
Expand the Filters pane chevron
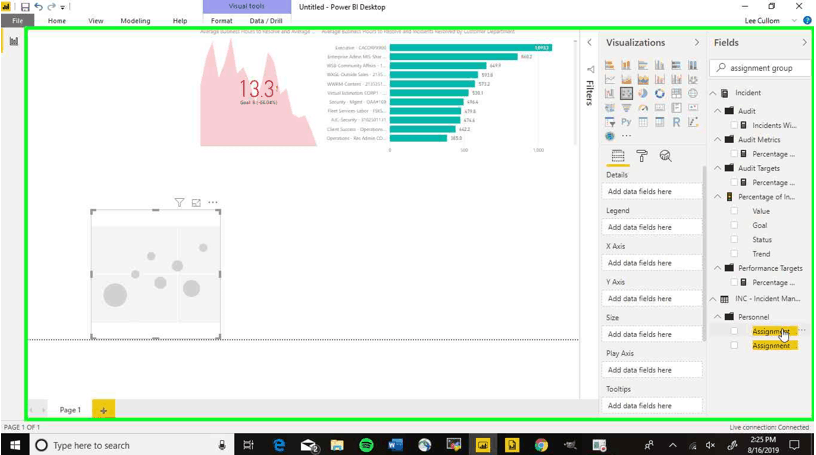coord(590,42)
